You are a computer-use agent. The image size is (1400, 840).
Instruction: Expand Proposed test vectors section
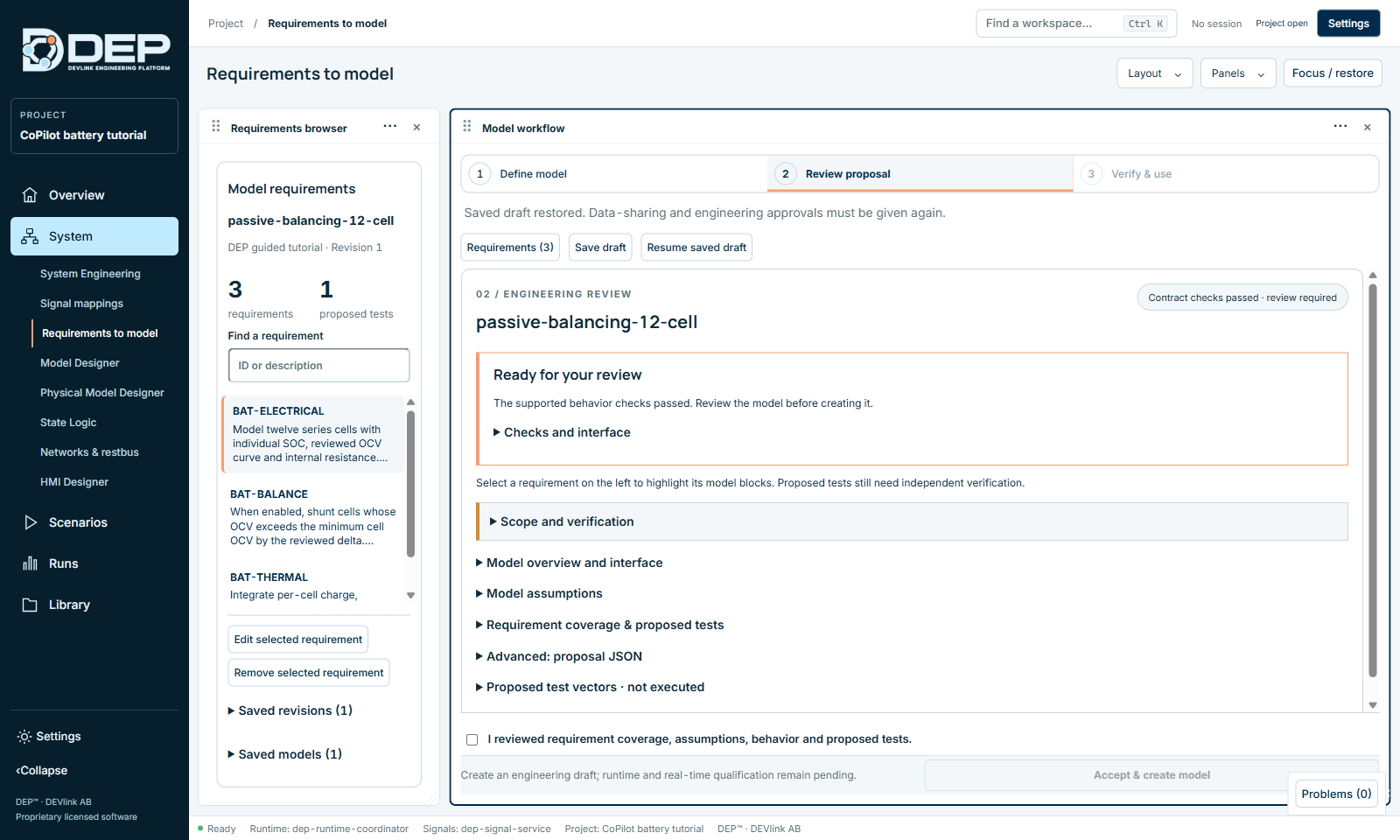590,687
